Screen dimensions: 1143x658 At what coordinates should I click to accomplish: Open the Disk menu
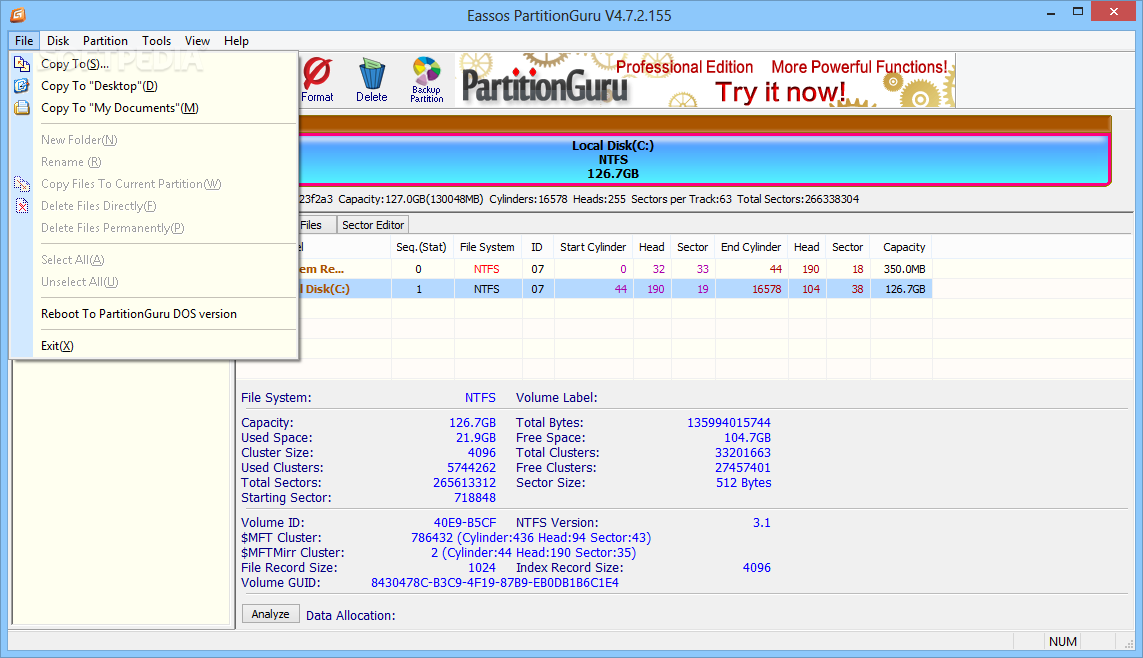[x=58, y=41]
